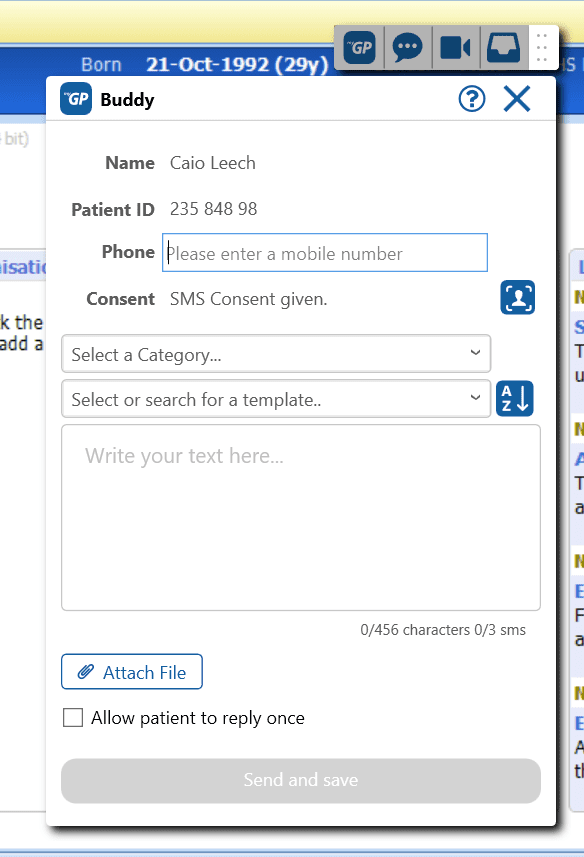Open the inbox tray icon
This screenshot has width=584, height=857.
[x=503, y=48]
